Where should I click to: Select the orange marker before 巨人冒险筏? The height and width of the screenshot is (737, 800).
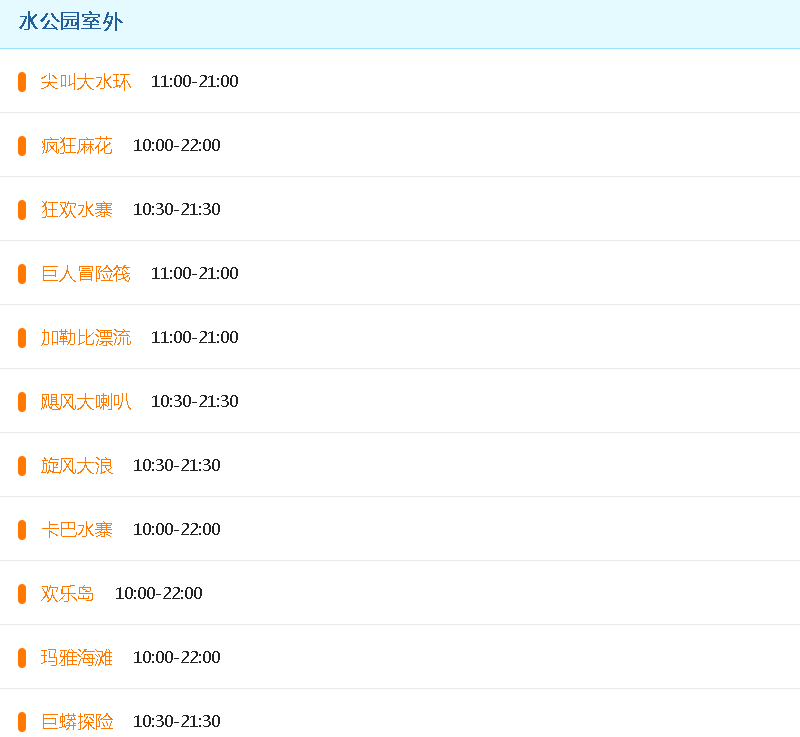tap(22, 274)
